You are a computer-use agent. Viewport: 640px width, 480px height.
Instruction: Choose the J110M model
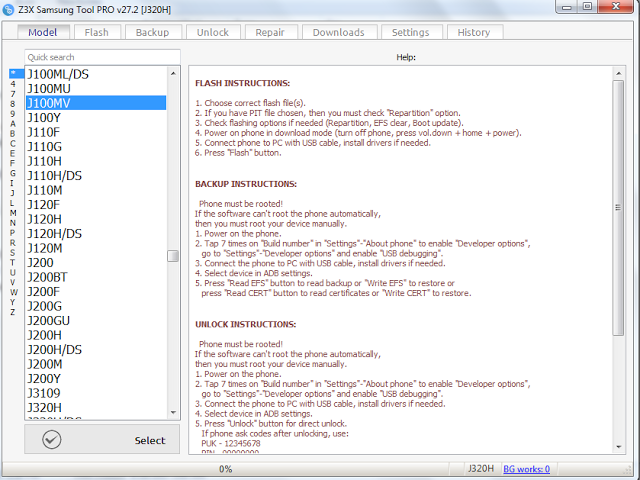coord(96,190)
